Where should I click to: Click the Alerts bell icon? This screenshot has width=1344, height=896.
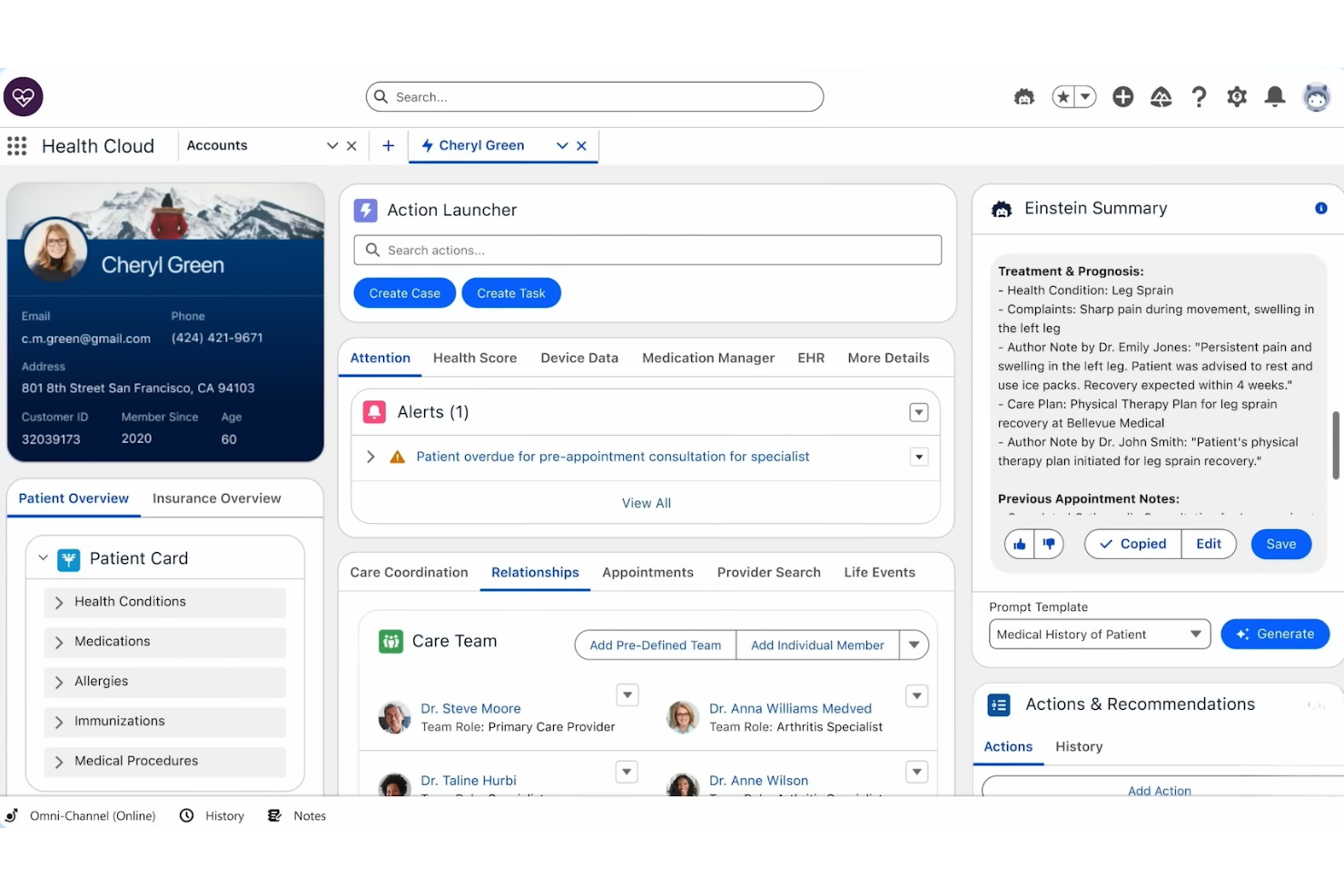(x=374, y=412)
